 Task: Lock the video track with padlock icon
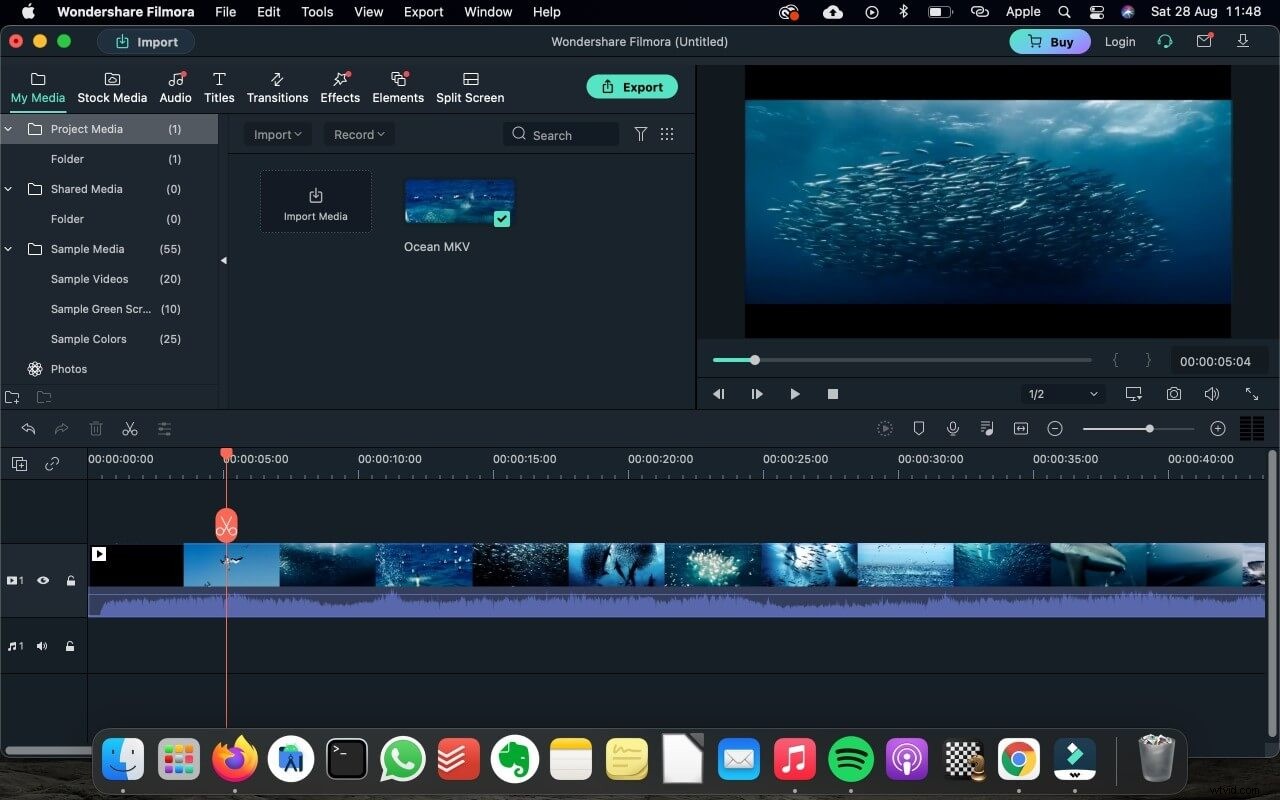[69, 580]
